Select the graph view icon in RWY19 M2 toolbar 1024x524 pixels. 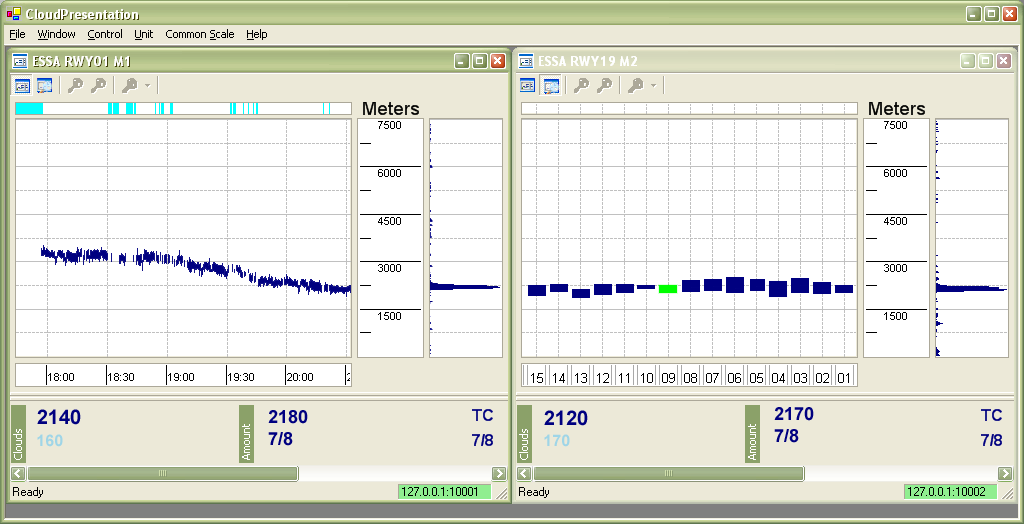(x=528, y=86)
